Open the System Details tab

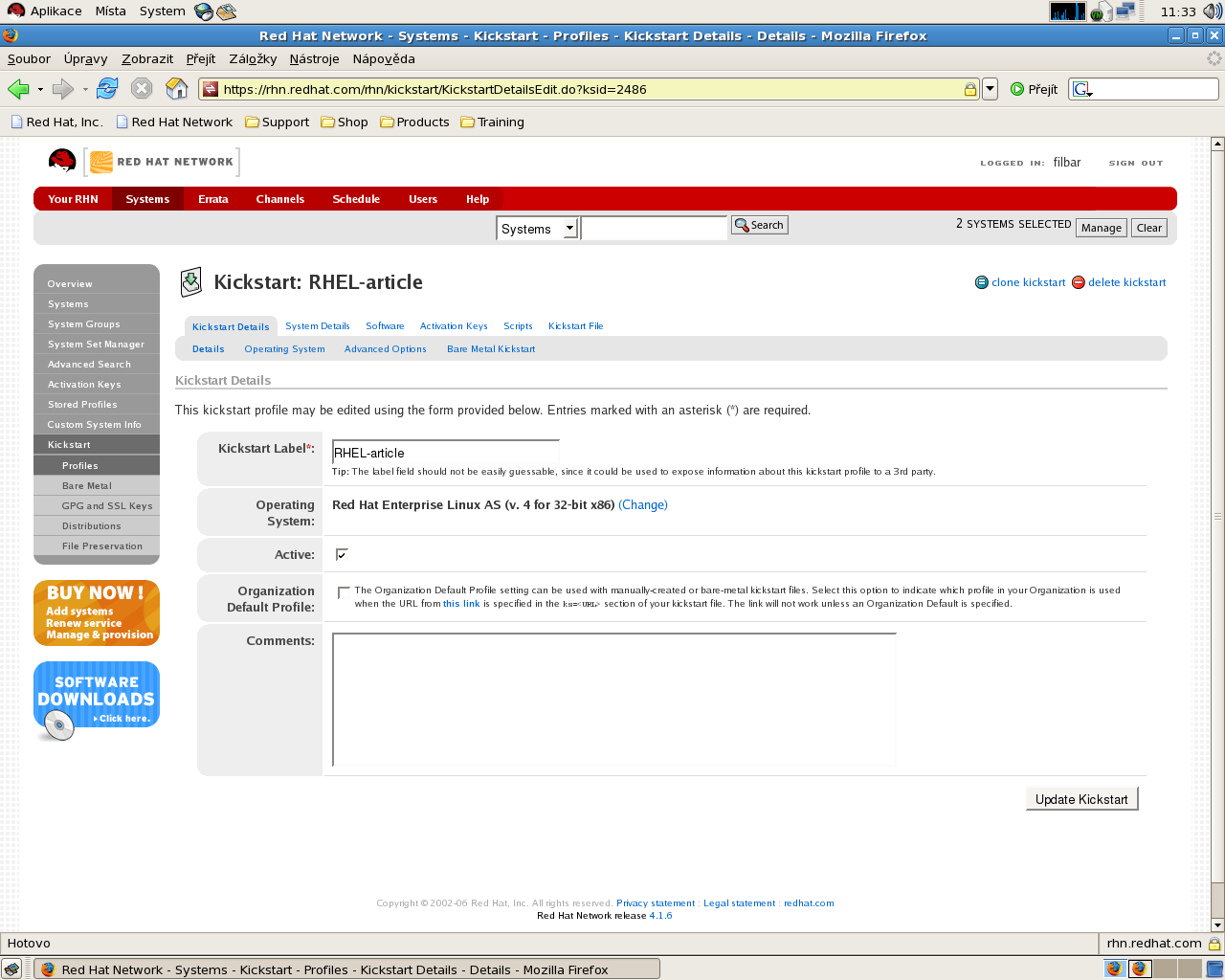pyautogui.click(x=318, y=326)
